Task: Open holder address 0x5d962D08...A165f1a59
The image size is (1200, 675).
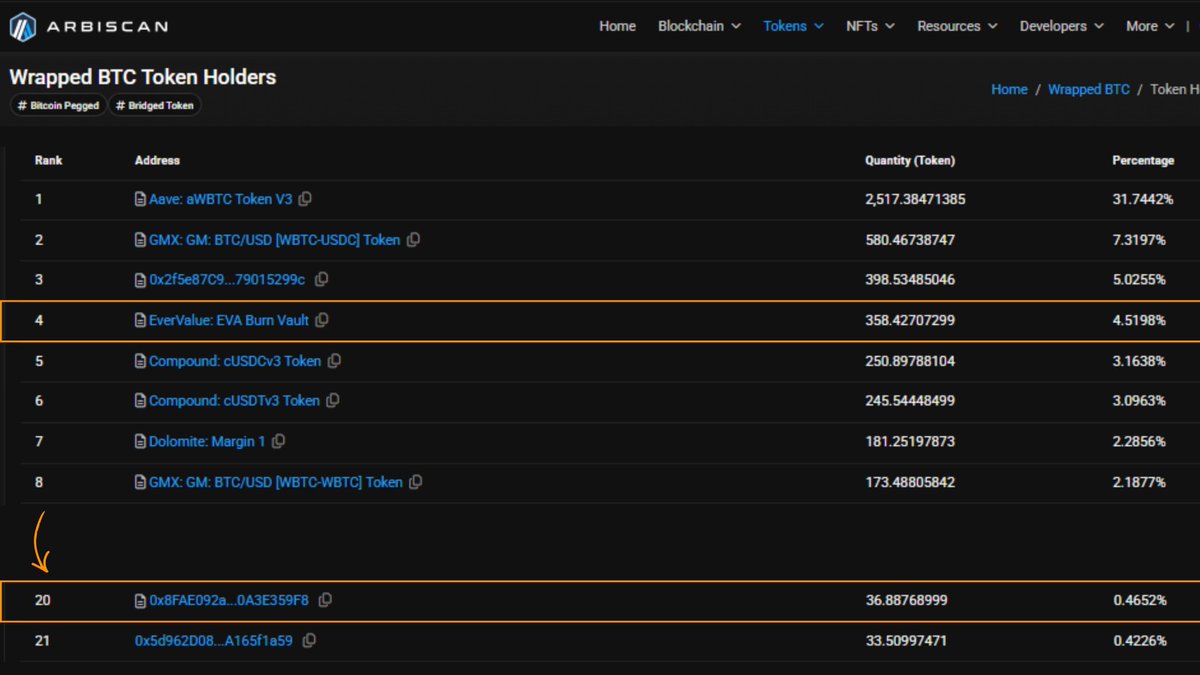Action: point(214,640)
